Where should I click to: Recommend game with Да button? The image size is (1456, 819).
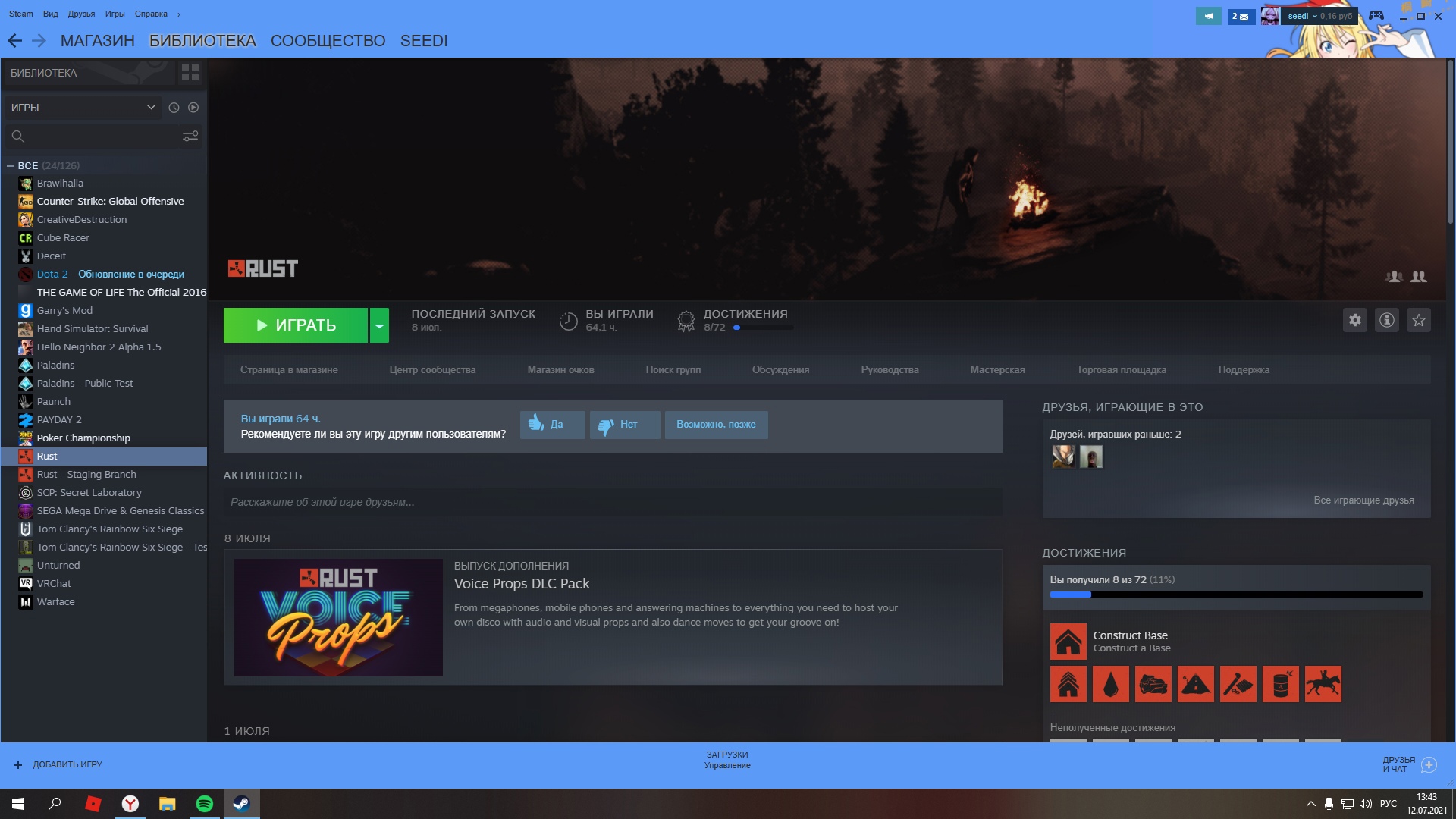553,425
